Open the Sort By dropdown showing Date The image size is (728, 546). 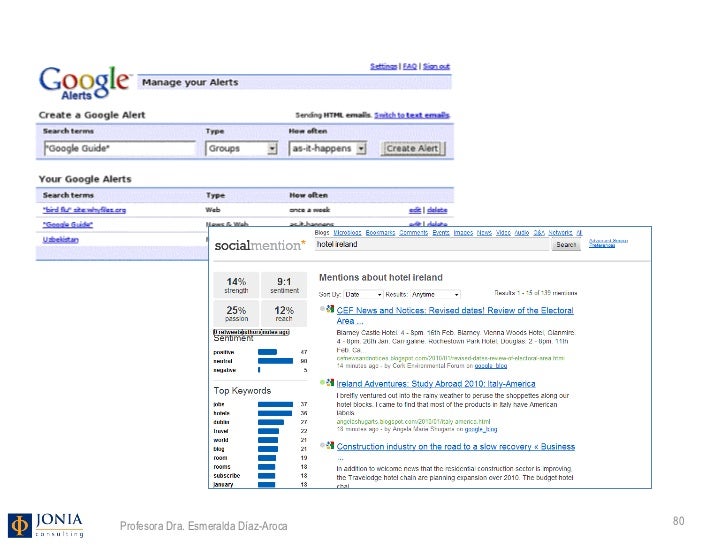pyautogui.click(x=363, y=294)
